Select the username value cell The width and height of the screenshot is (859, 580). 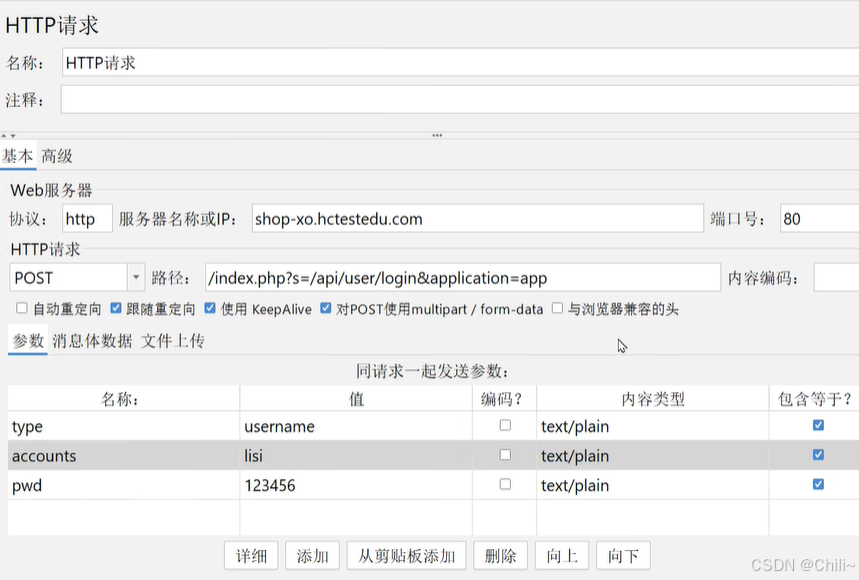pos(356,426)
